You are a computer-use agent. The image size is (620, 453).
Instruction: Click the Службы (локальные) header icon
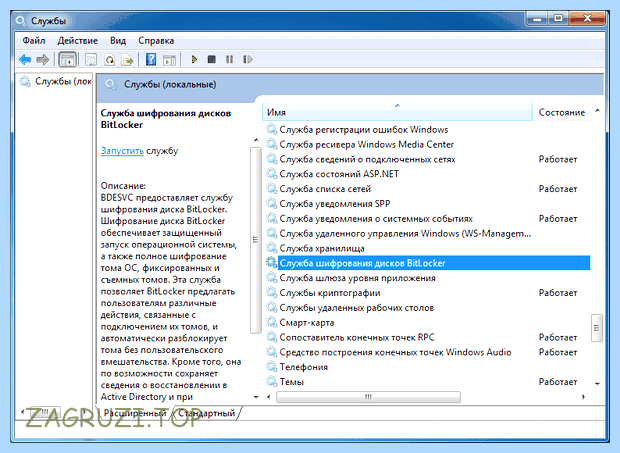[111, 85]
